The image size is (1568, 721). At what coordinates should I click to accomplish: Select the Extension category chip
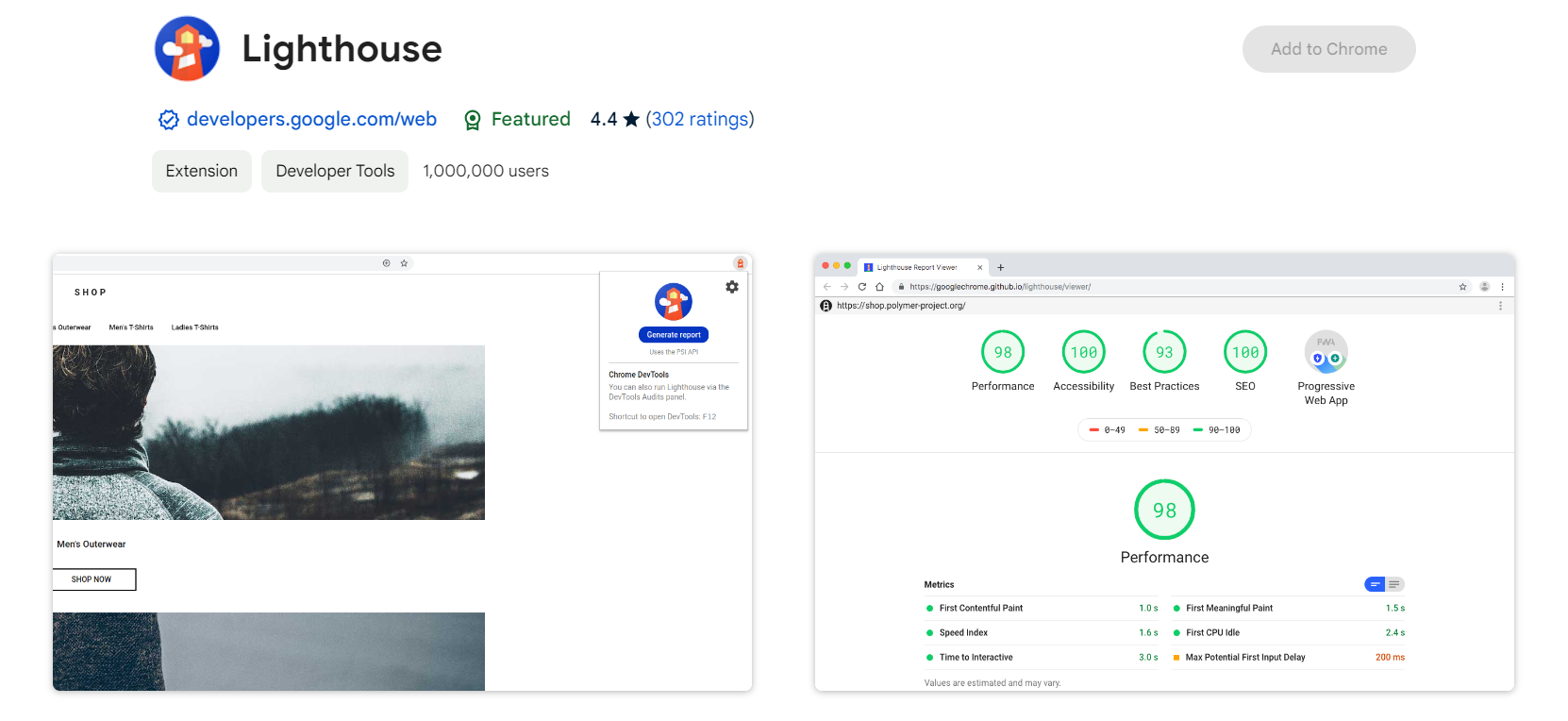pyautogui.click(x=202, y=171)
